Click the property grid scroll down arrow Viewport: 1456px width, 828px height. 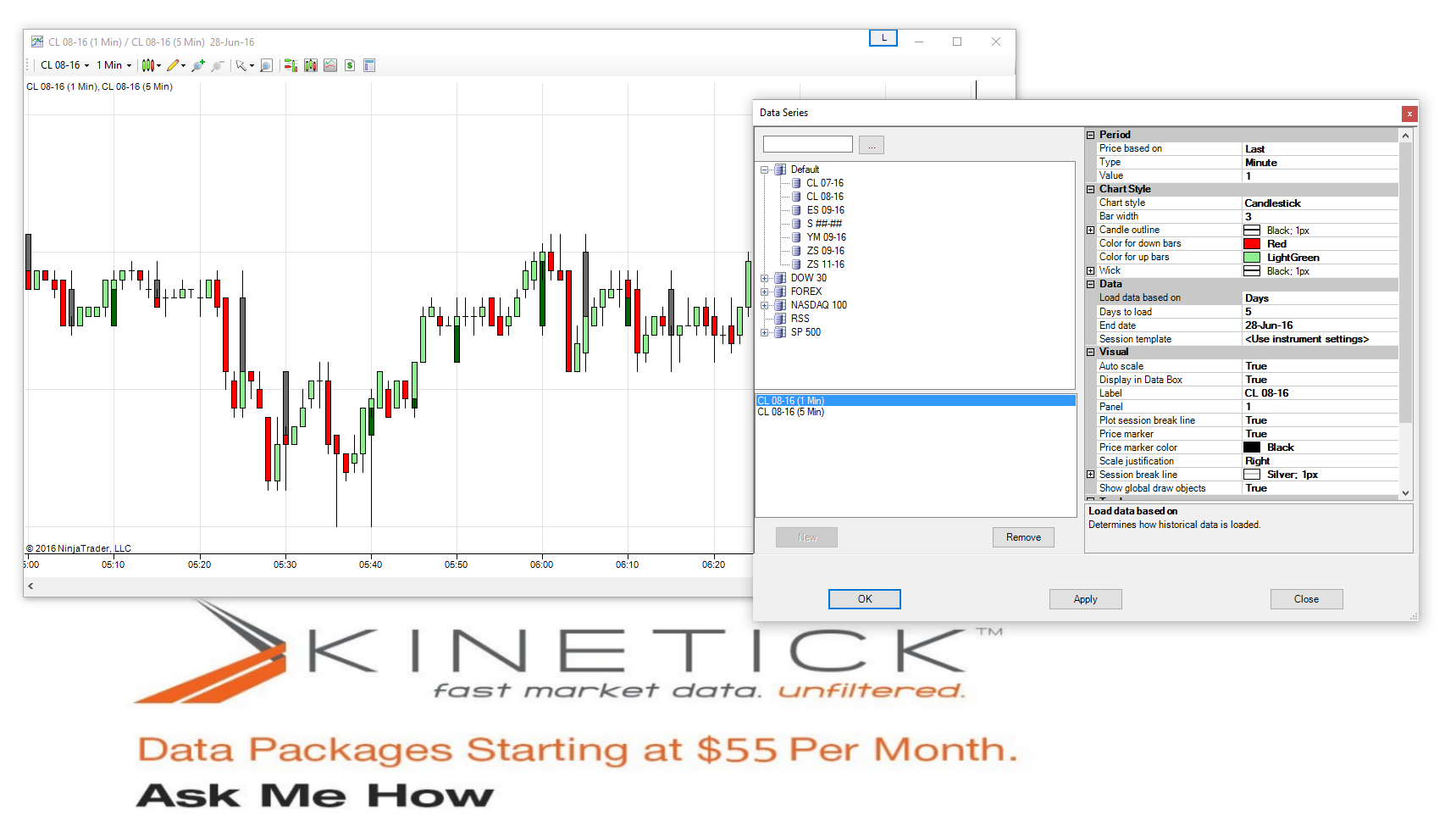click(1406, 492)
